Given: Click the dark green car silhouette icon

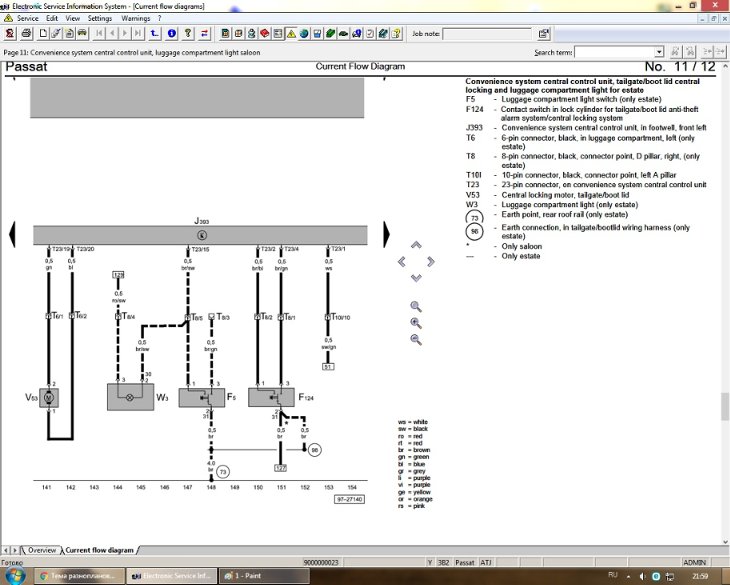Looking at the screenshot, I should point(343,34).
